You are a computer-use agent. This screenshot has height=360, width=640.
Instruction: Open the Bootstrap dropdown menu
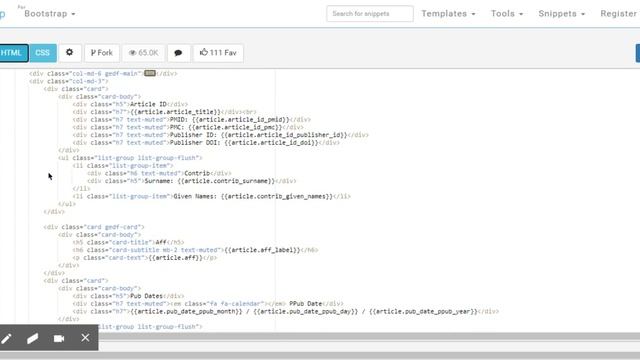tap(50, 14)
